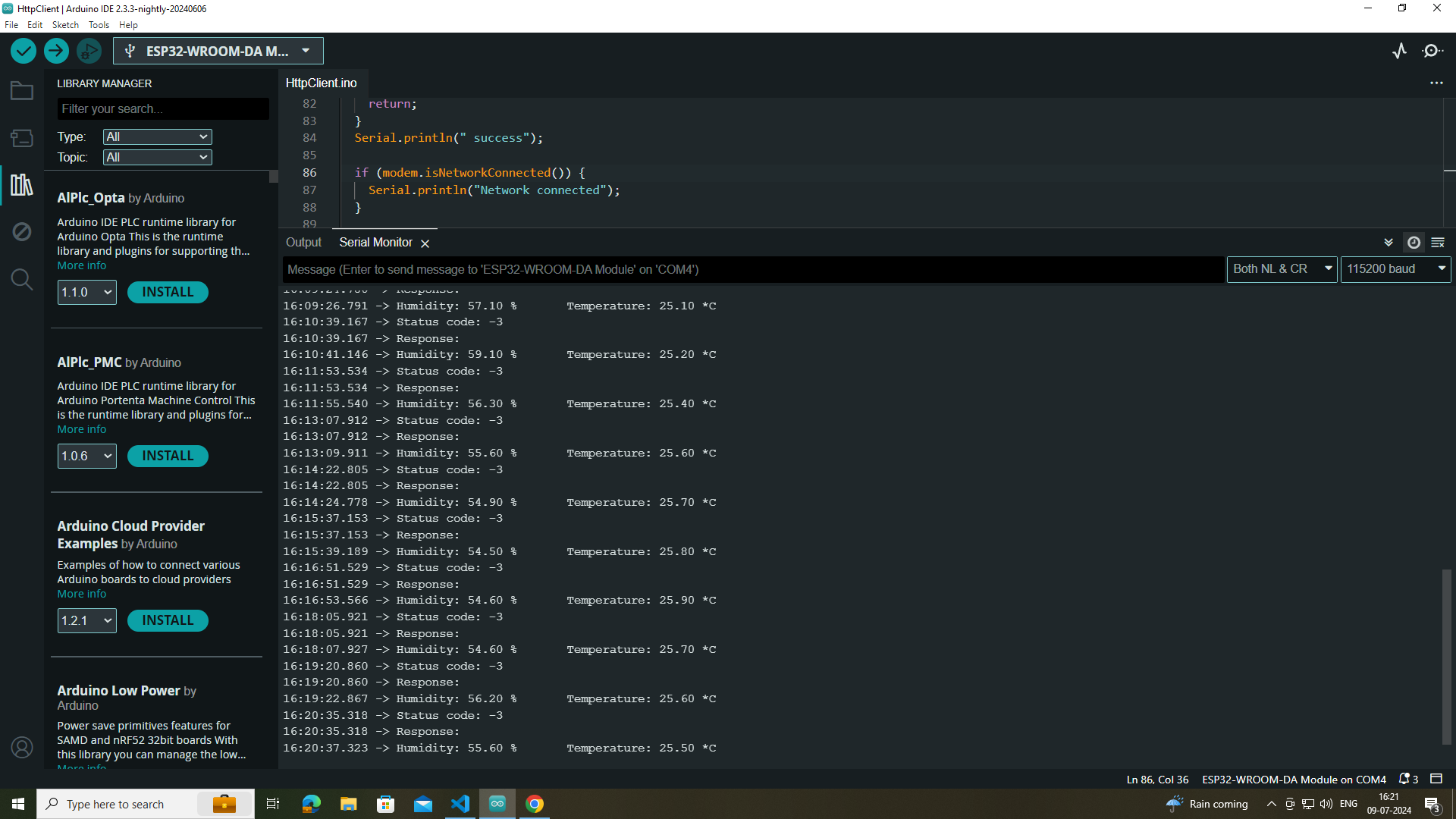Click the Verify sketch checkmark button
Screen dimensions: 1456x819
click(24, 51)
